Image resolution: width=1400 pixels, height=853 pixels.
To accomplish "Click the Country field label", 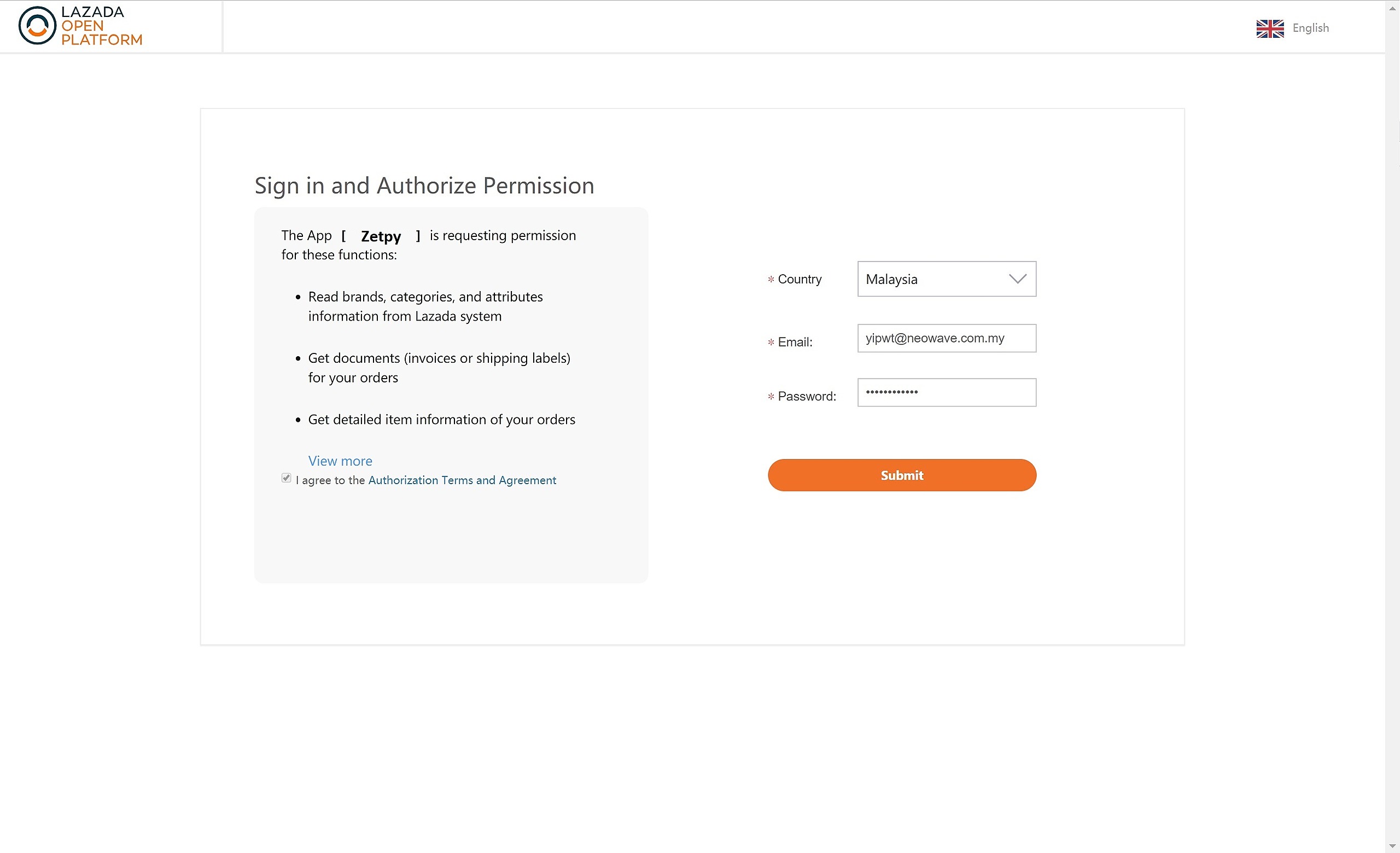I will pyautogui.click(x=799, y=280).
